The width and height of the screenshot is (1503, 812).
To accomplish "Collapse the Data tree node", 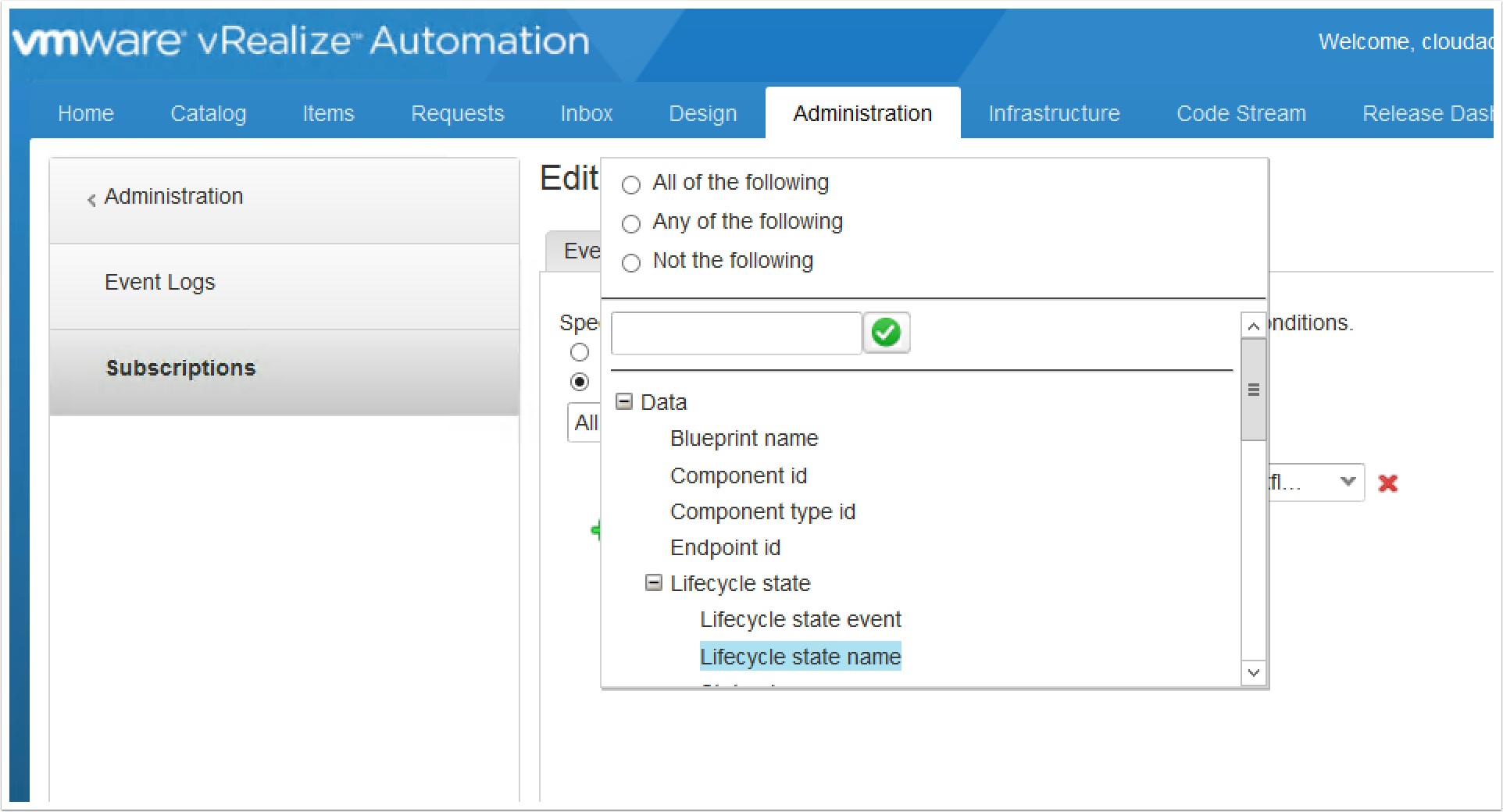I will 624,401.
